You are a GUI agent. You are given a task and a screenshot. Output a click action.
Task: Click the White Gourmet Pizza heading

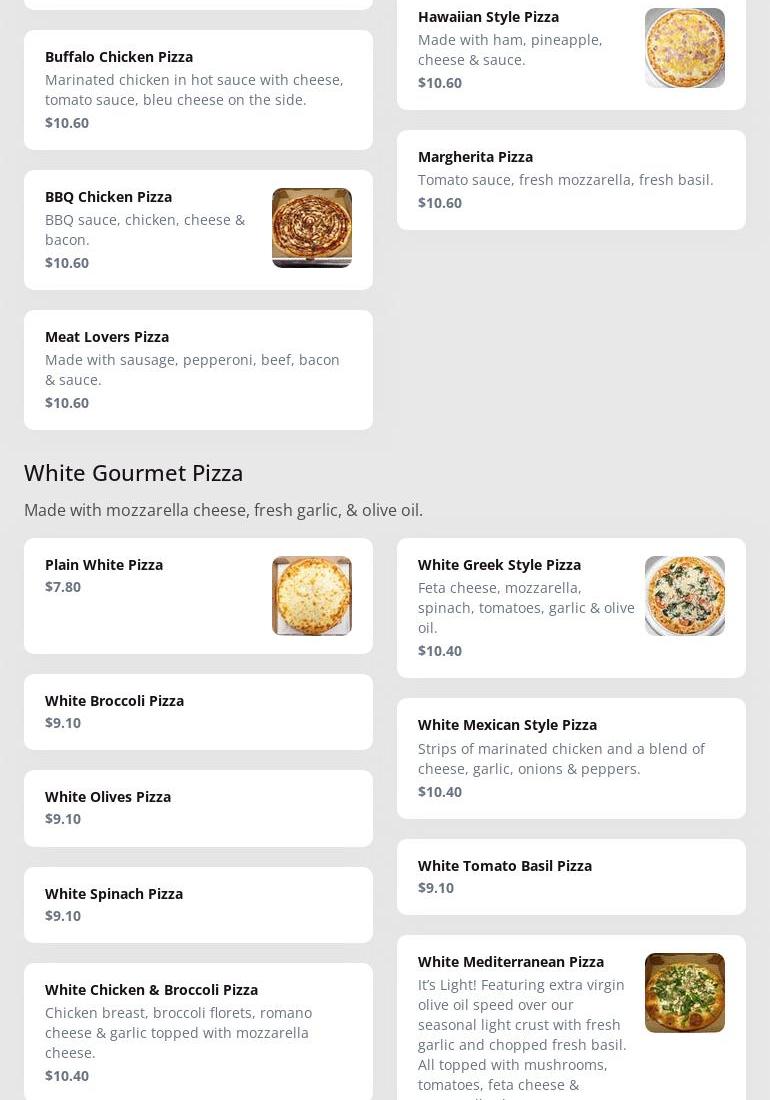coord(134,473)
